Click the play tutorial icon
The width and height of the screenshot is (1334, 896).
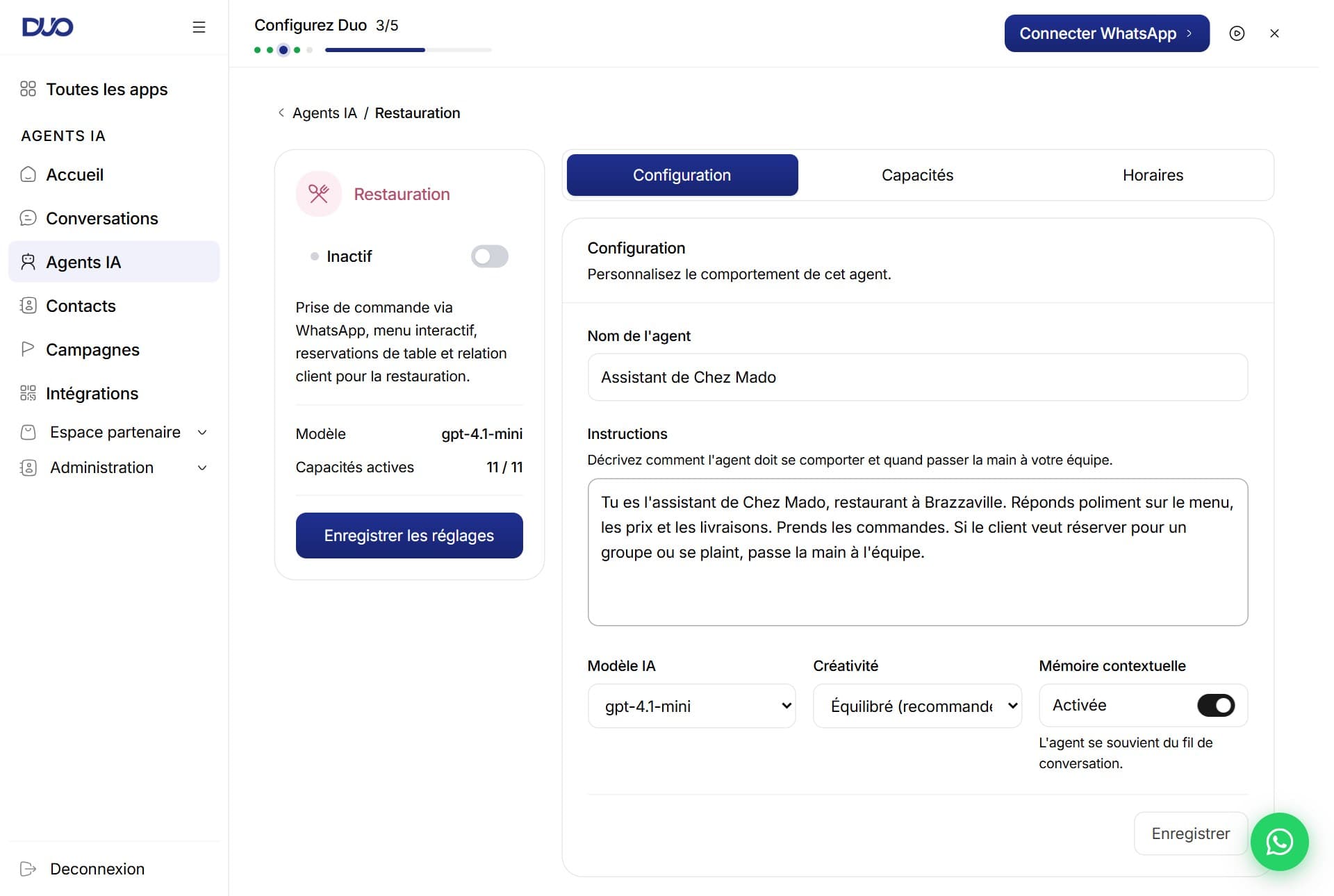coord(1237,33)
